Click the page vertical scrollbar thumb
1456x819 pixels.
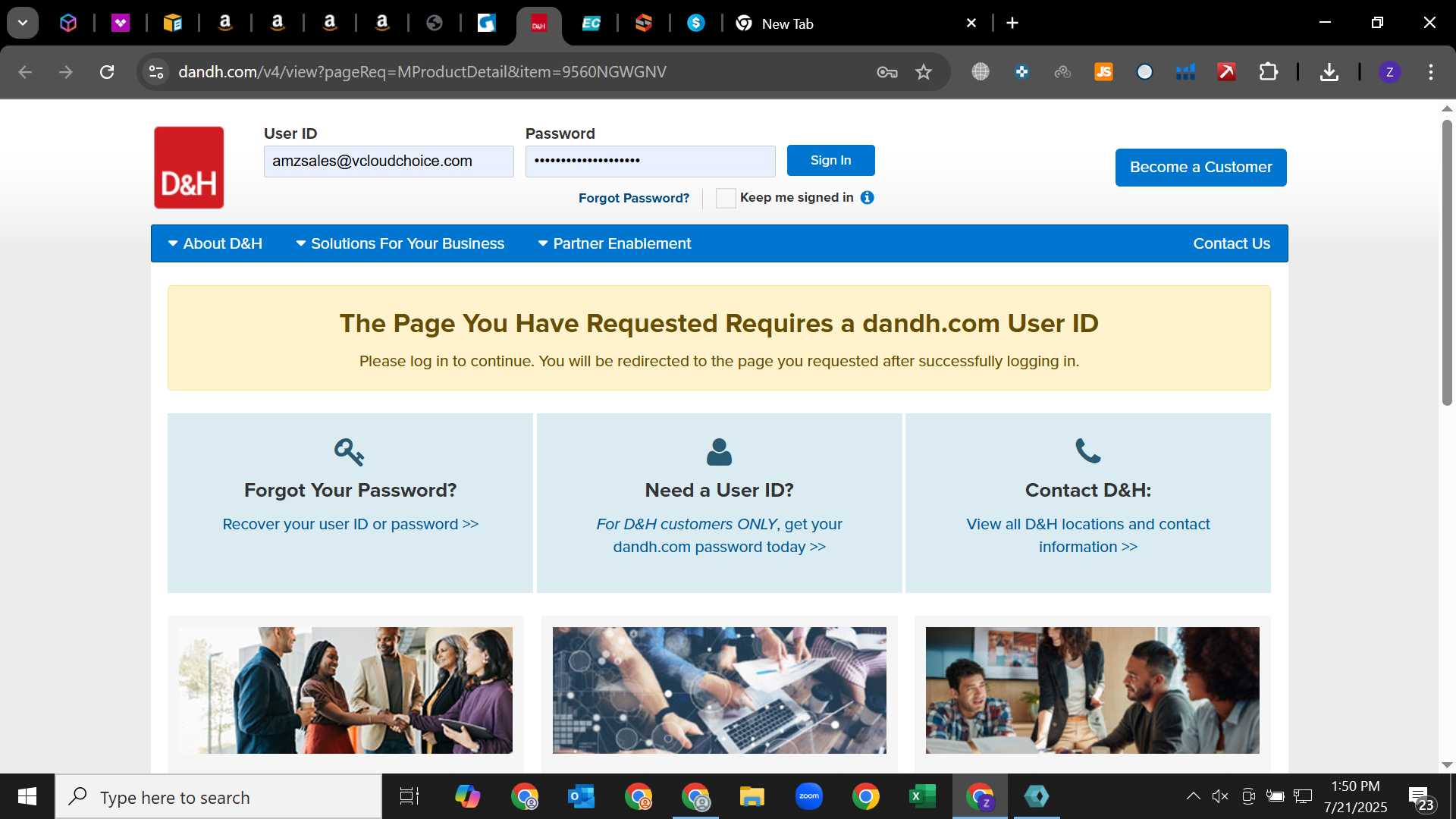[x=1447, y=262]
